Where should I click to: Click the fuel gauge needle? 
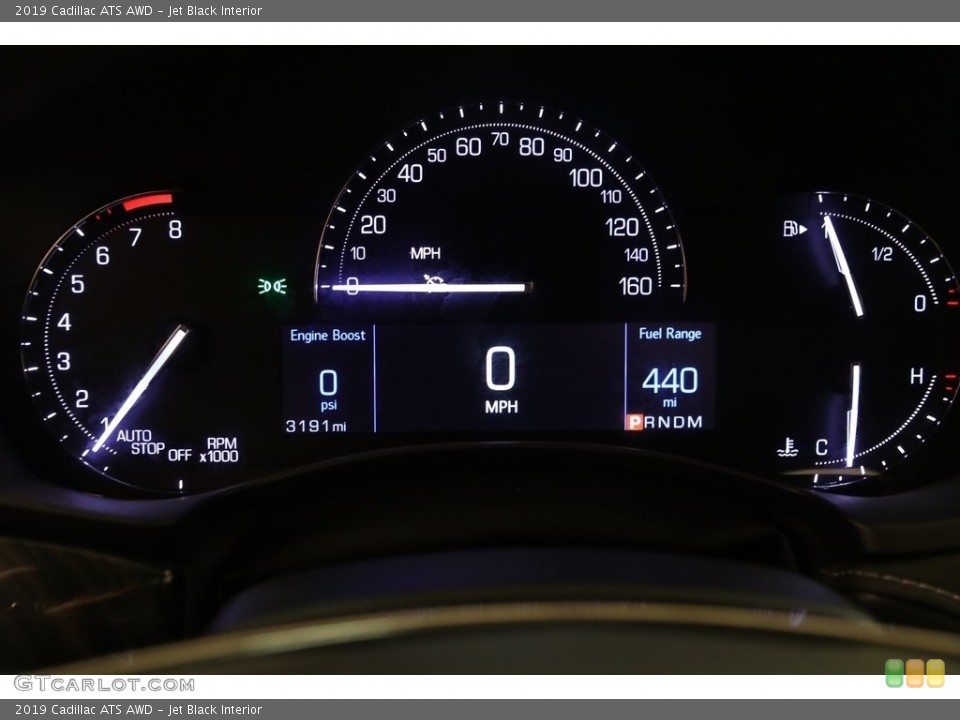(x=844, y=266)
